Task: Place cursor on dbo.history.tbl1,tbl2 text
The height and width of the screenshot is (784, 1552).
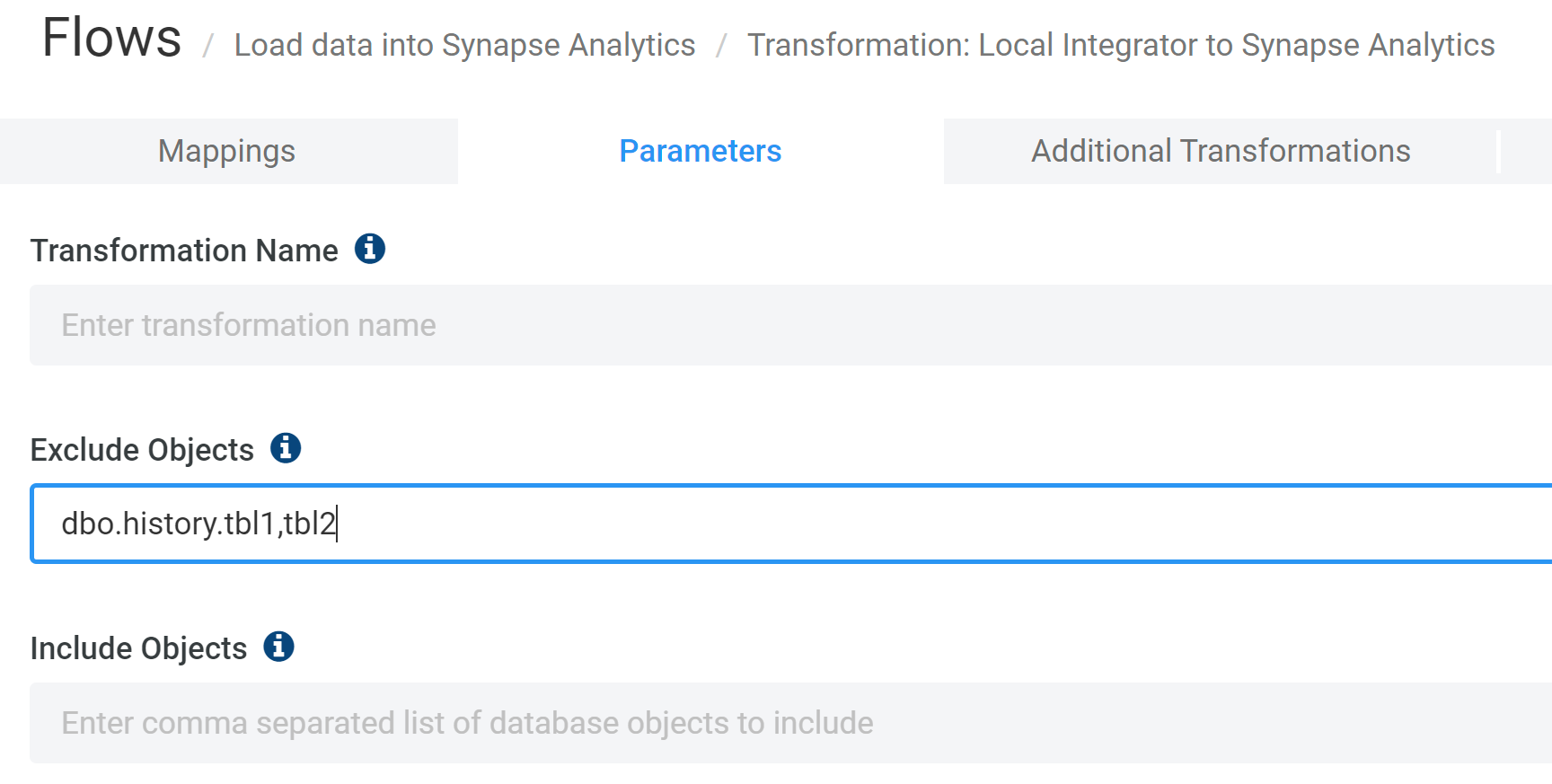Action: click(x=198, y=524)
